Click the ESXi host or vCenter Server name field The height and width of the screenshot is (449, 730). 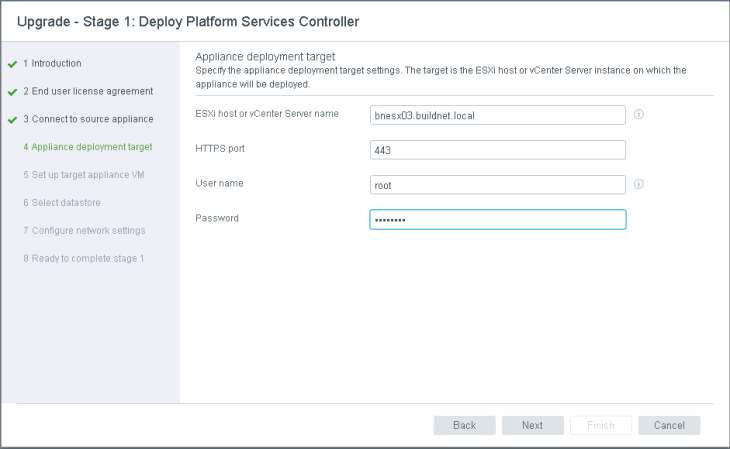(497, 115)
